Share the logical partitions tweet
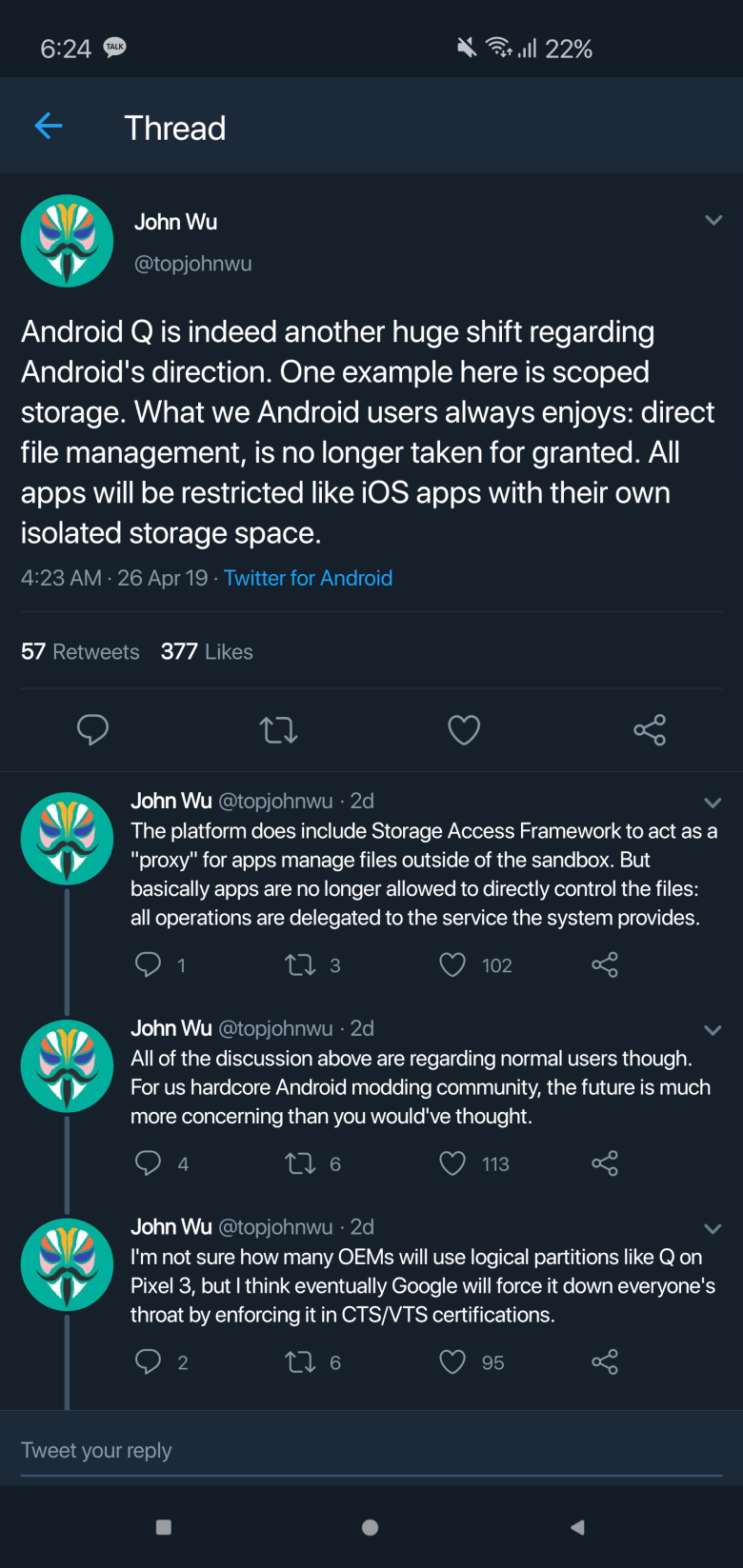The height and width of the screenshot is (1568, 743). [x=605, y=1362]
